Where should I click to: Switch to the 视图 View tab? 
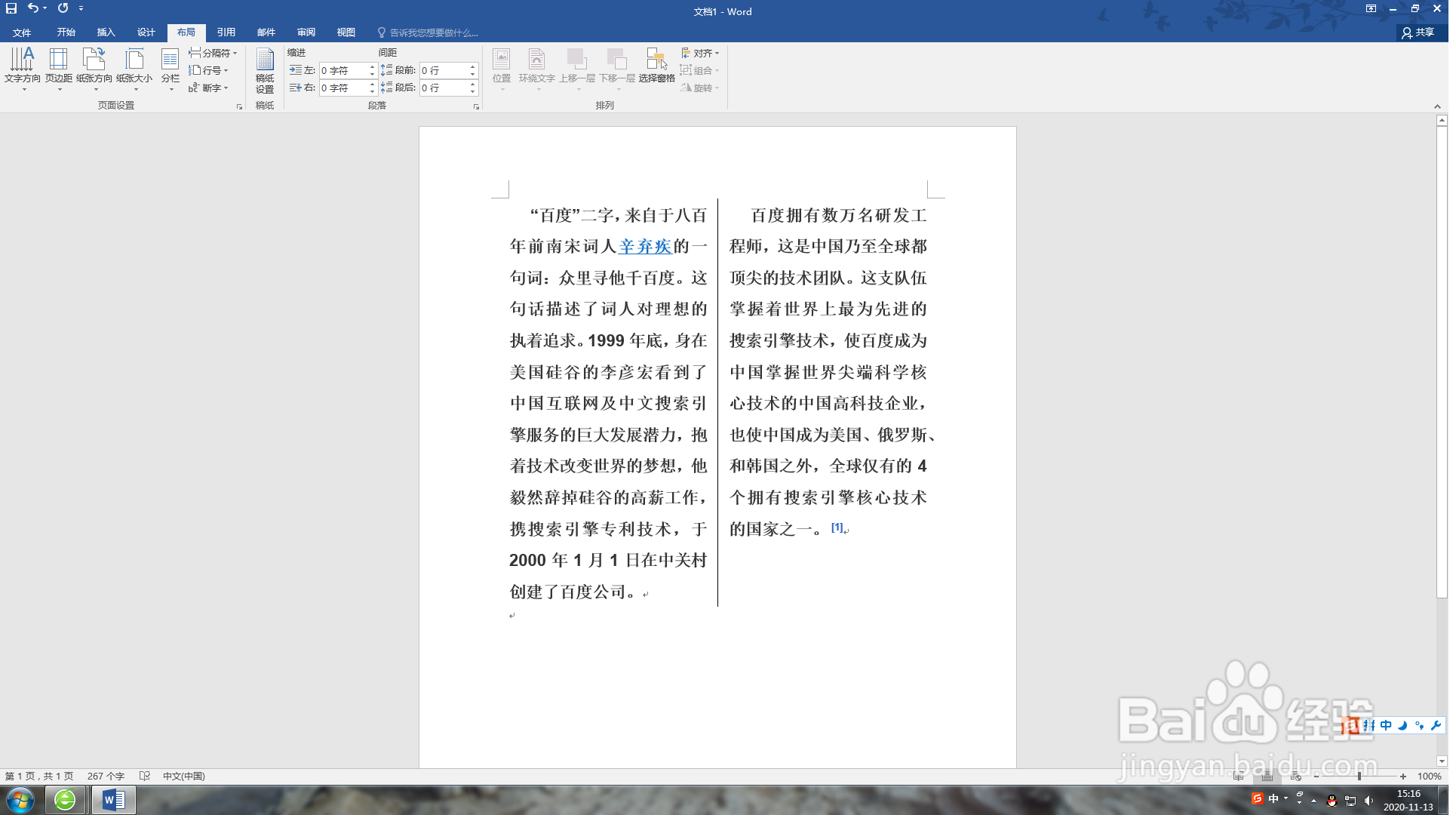(x=346, y=32)
